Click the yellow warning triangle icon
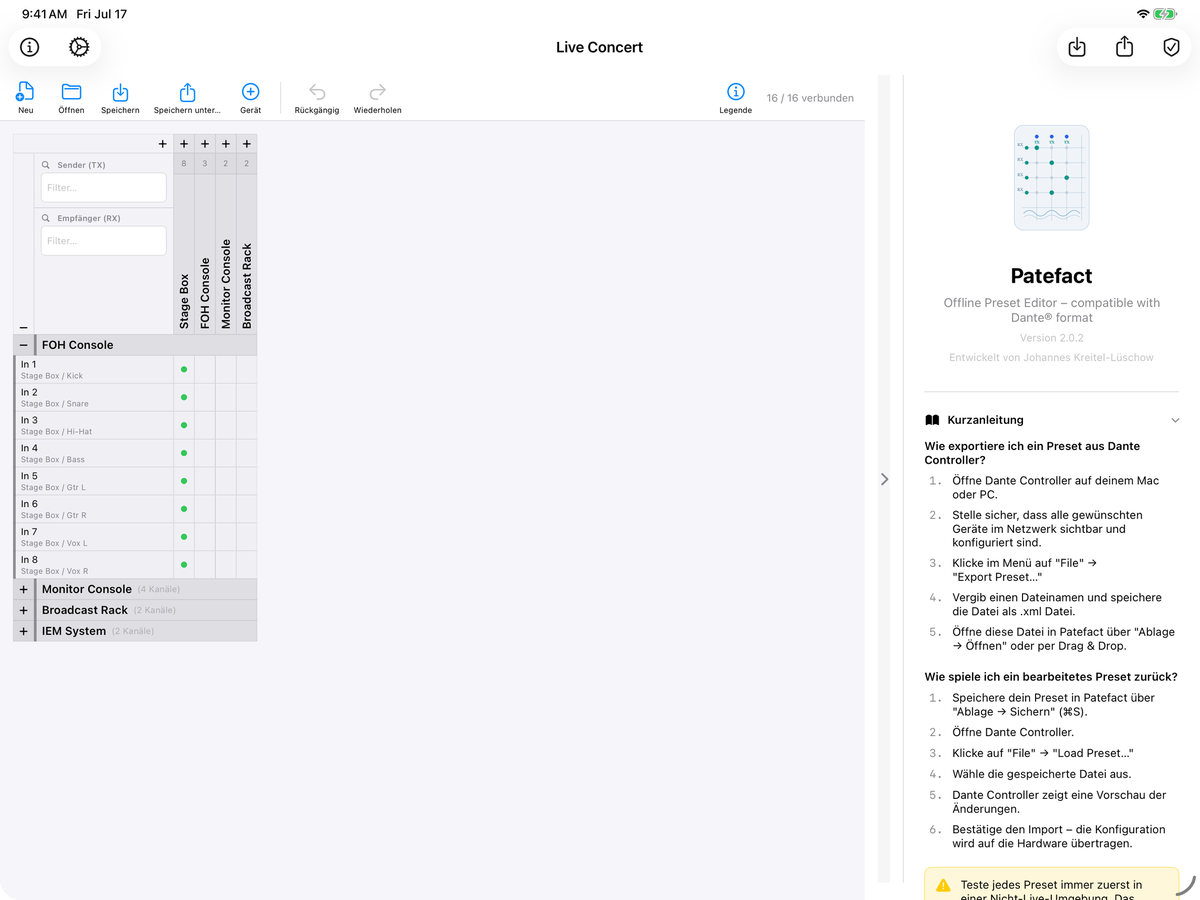The width and height of the screenshot is (1200, 900). (x=943, y=885)
